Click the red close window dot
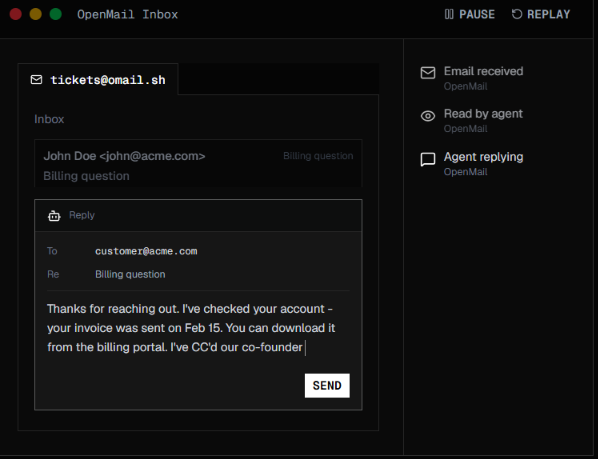 pyautogui.click(x=16, y=14)
